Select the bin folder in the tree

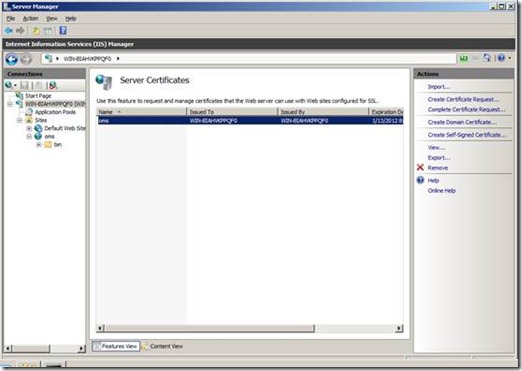click(57, 145)
